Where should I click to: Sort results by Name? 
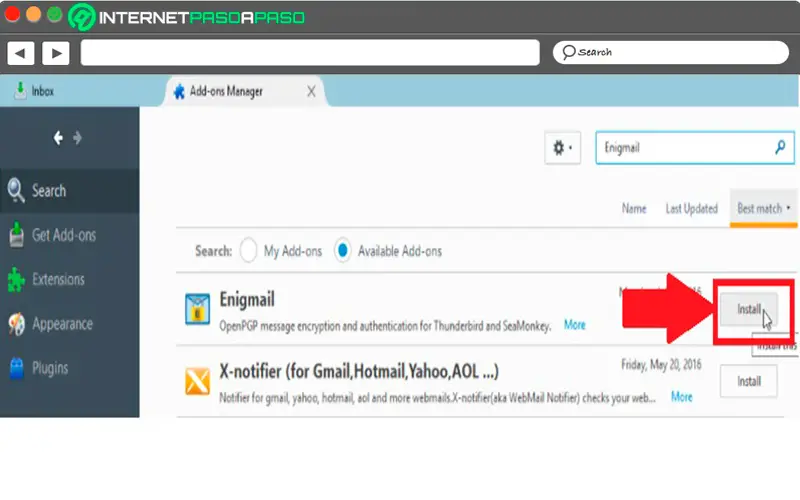[634, 209]
